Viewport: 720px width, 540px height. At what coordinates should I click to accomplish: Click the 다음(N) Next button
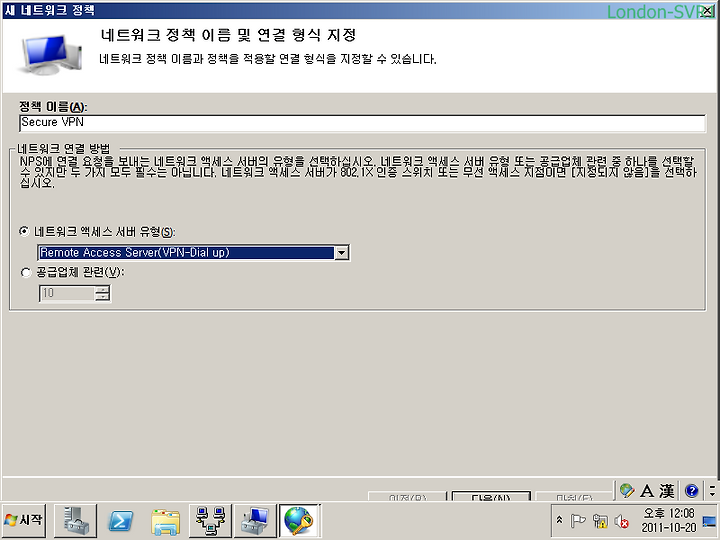[x=491, y=496]
